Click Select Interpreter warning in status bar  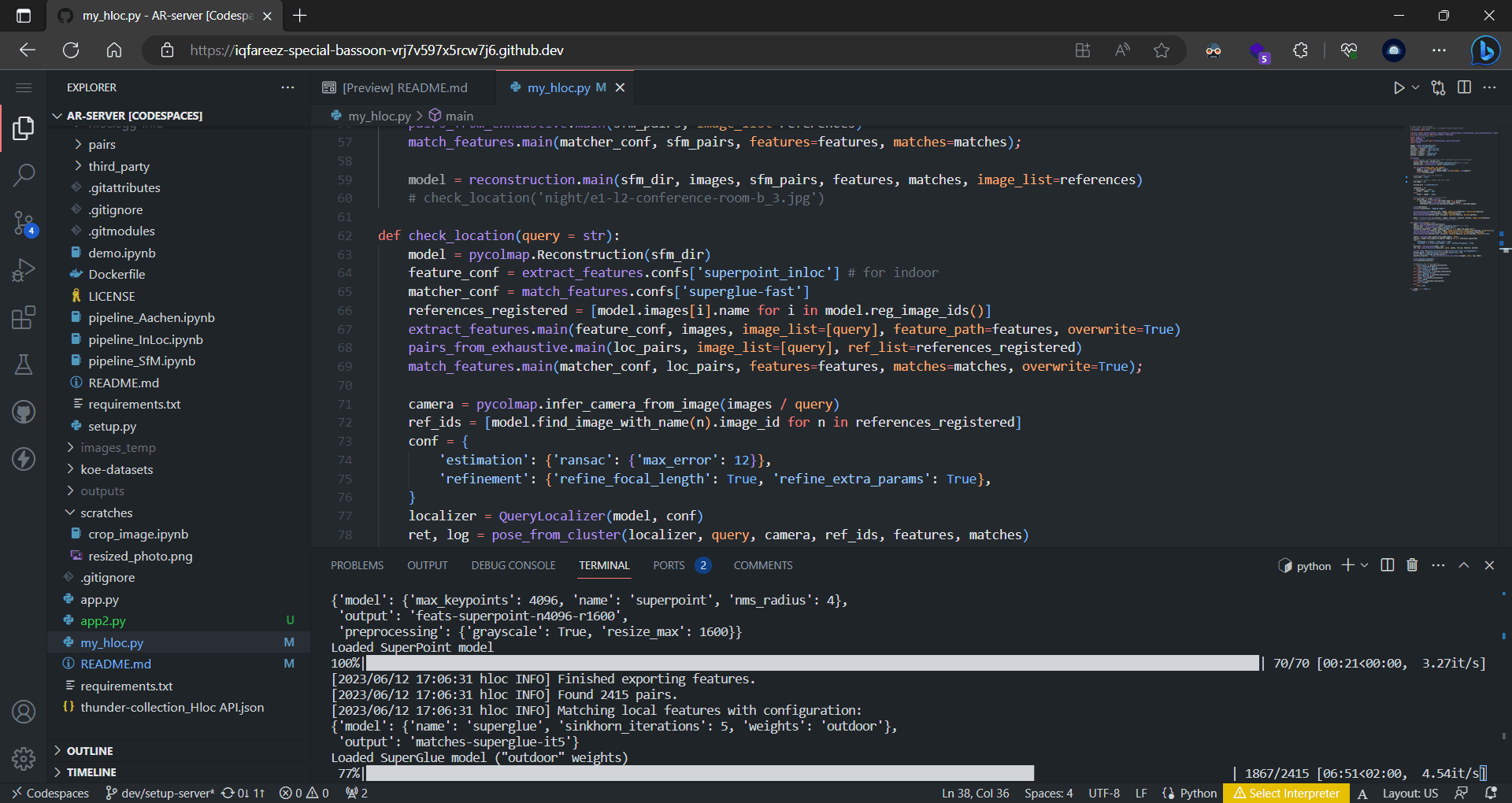pos(1287,793)
